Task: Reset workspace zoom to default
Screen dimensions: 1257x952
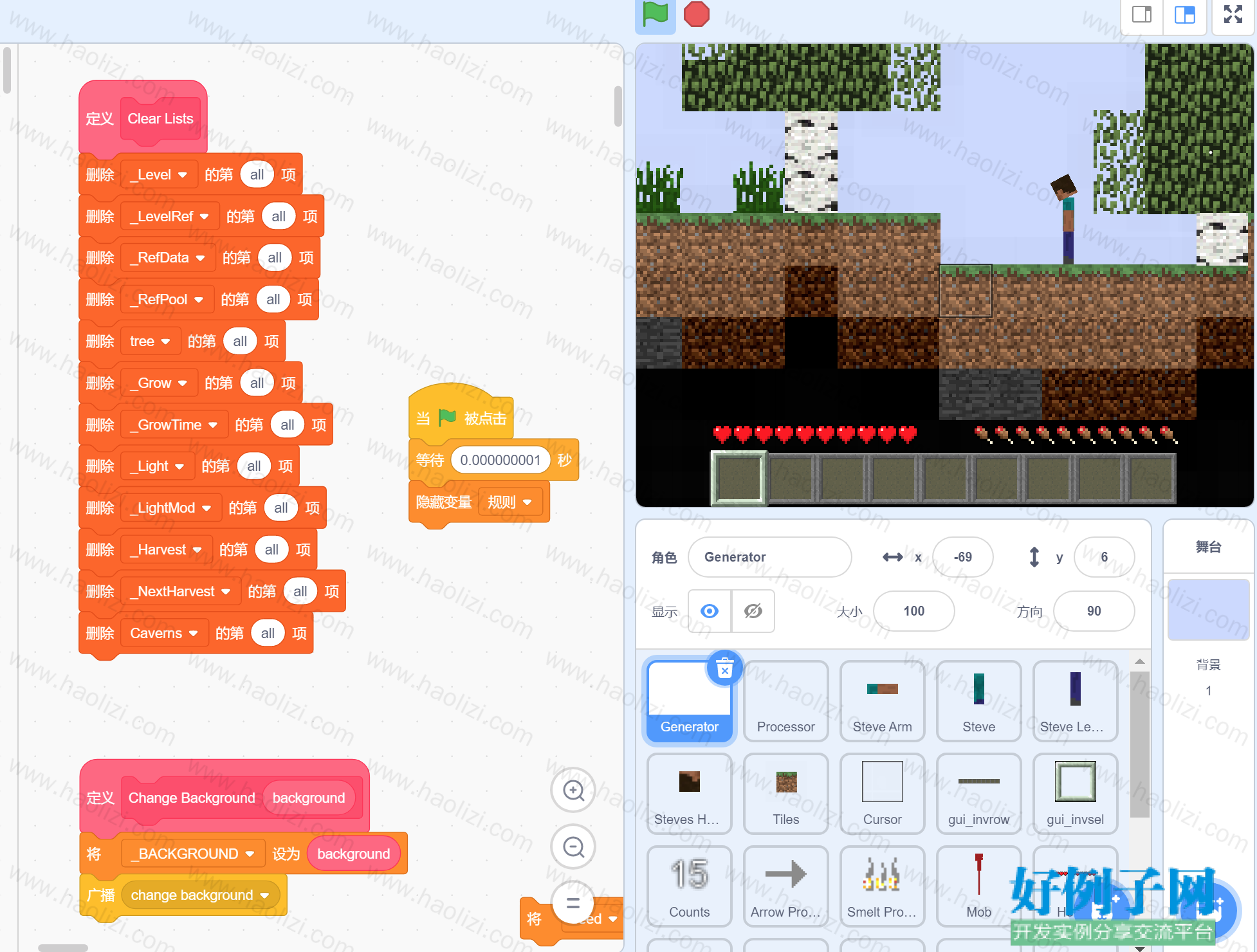Action: [573, 903]
